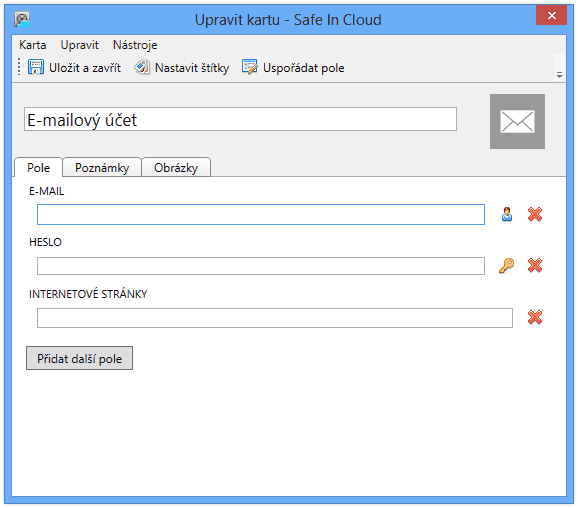Click the INTERNETOVÉ STRÁNKY field label
578x508 pixels.
[x=88, y=294]
